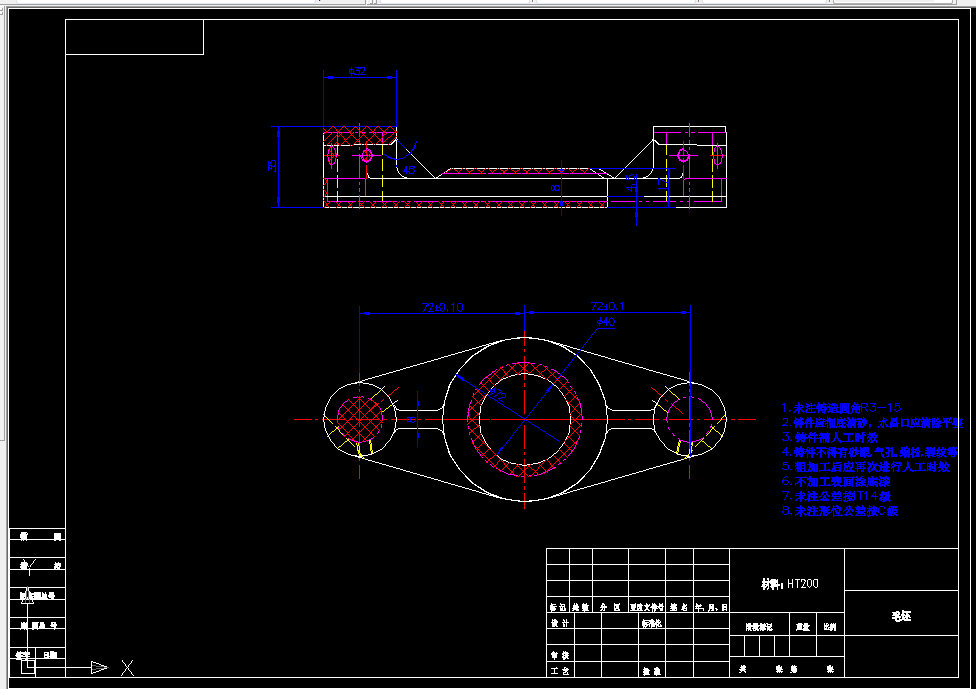Select the 分区 header in the title block
976x689 pixels.
(x=610, y=607)
